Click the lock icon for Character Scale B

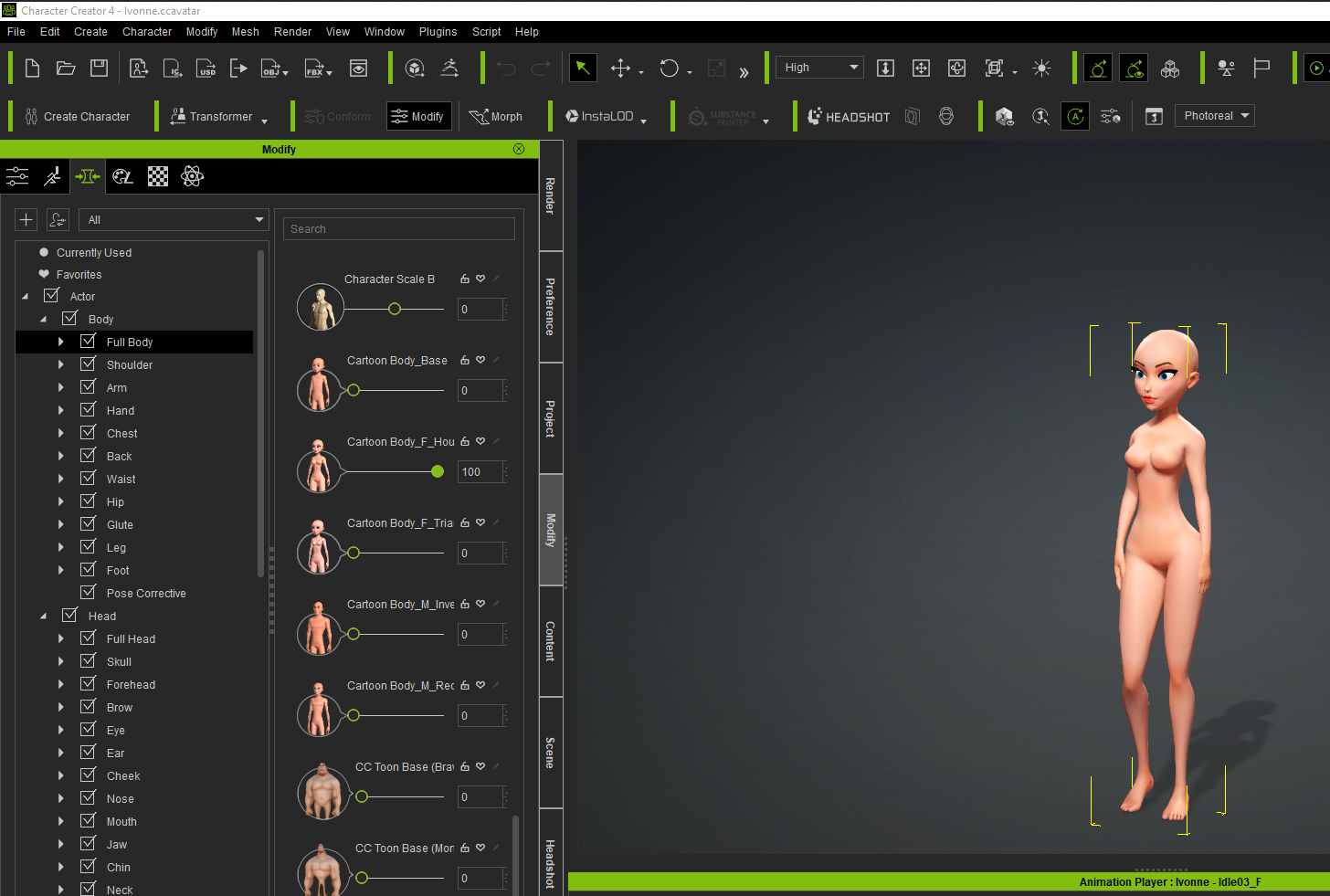465,279
